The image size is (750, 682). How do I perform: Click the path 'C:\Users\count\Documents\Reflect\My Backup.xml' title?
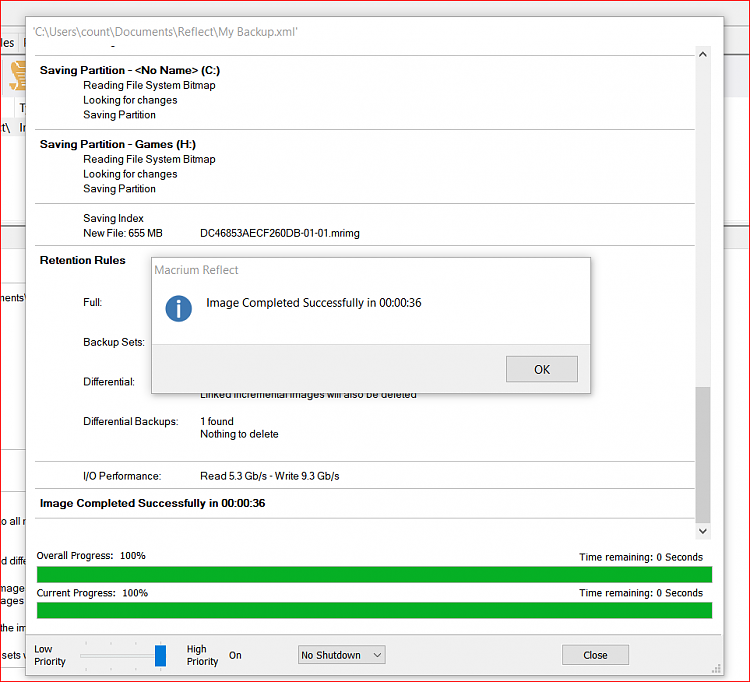click(x=165, y=32)
